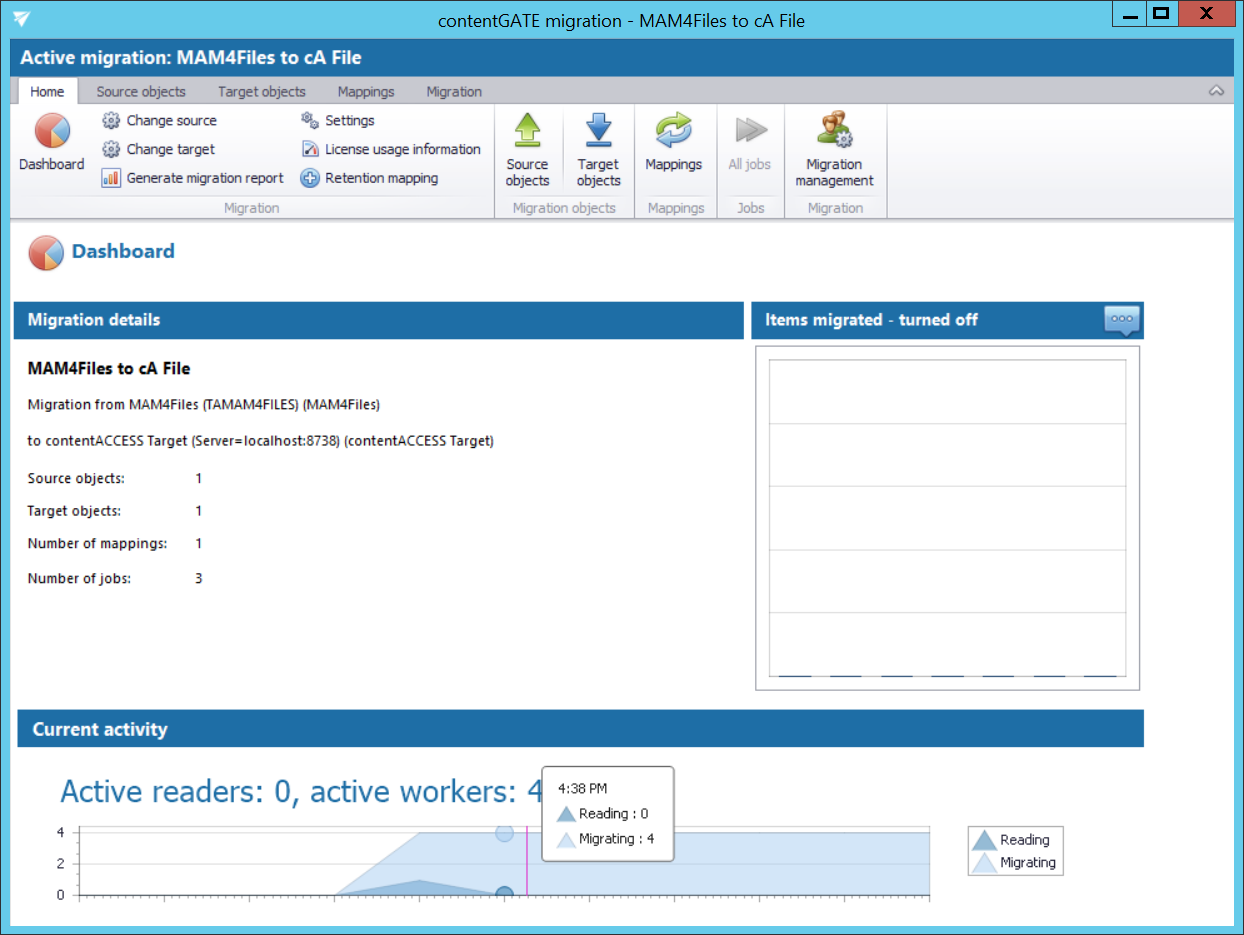This screenshot has height=935, width=1244.
Task: Collapse the ribbon with the chevron
Action: click(1216, 91)
